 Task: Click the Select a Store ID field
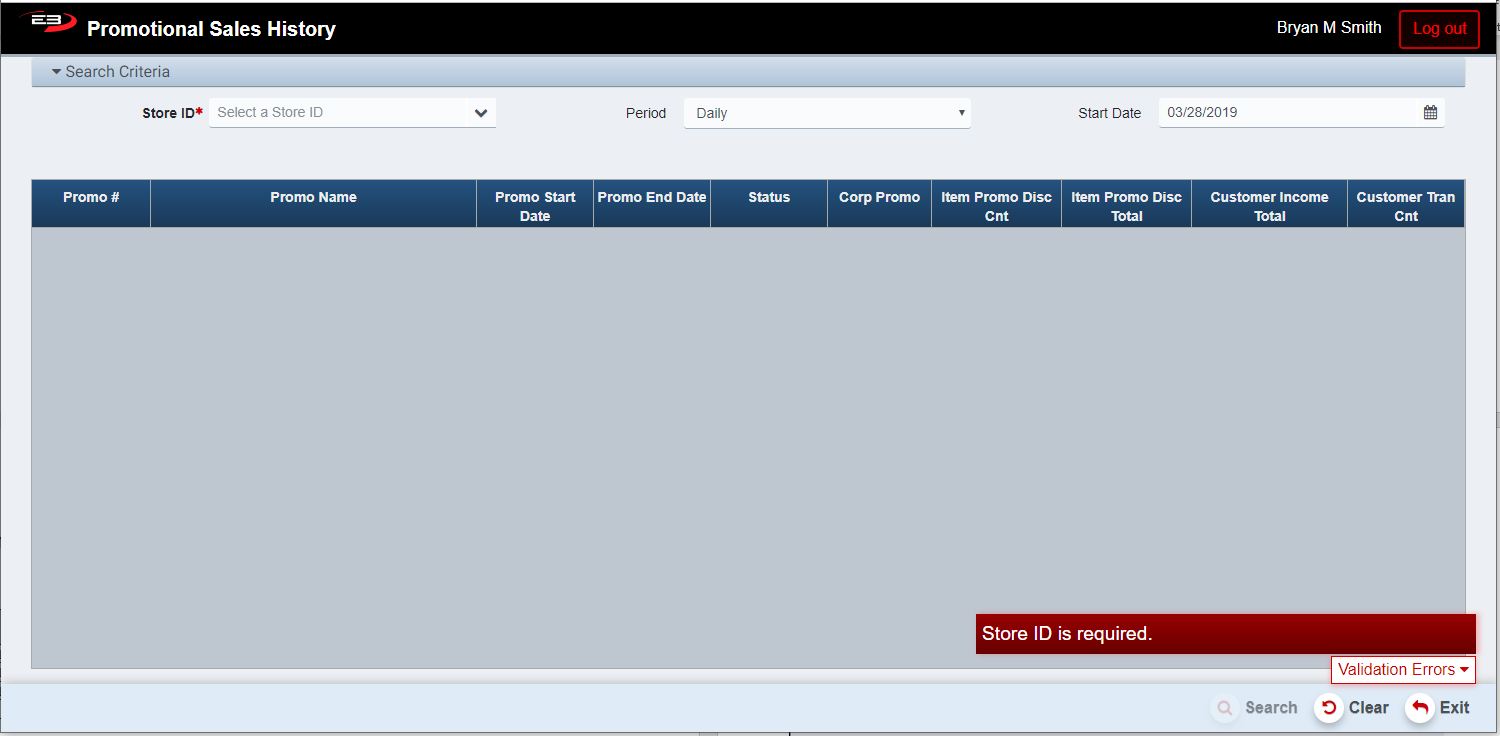338,113
